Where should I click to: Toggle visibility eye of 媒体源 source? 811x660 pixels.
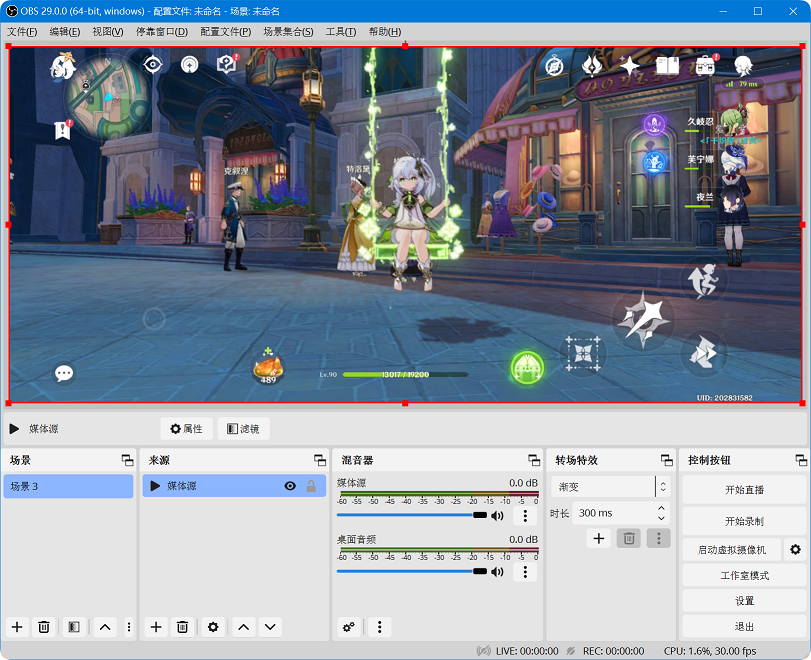[x=290, y=486]
